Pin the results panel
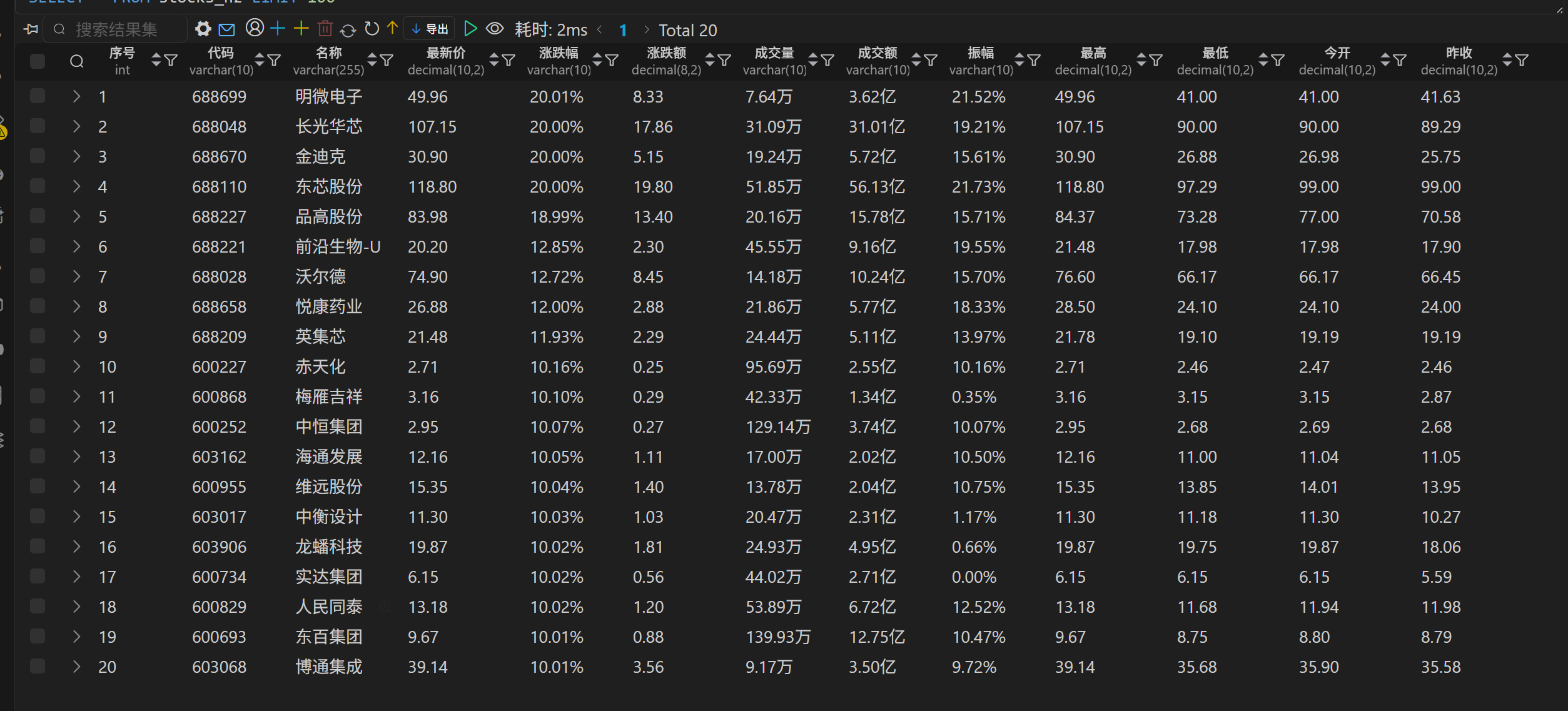 click(x=30, y=29)
